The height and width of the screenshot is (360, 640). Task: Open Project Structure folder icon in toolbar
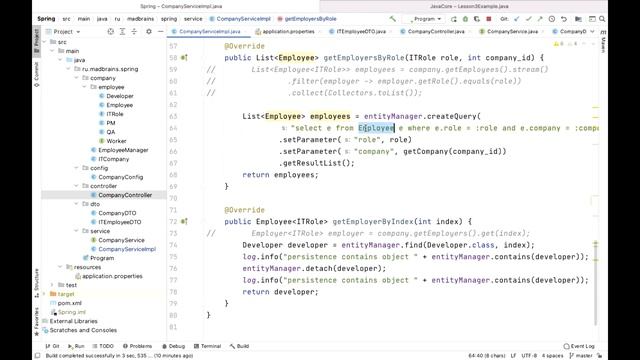point(578,19)
